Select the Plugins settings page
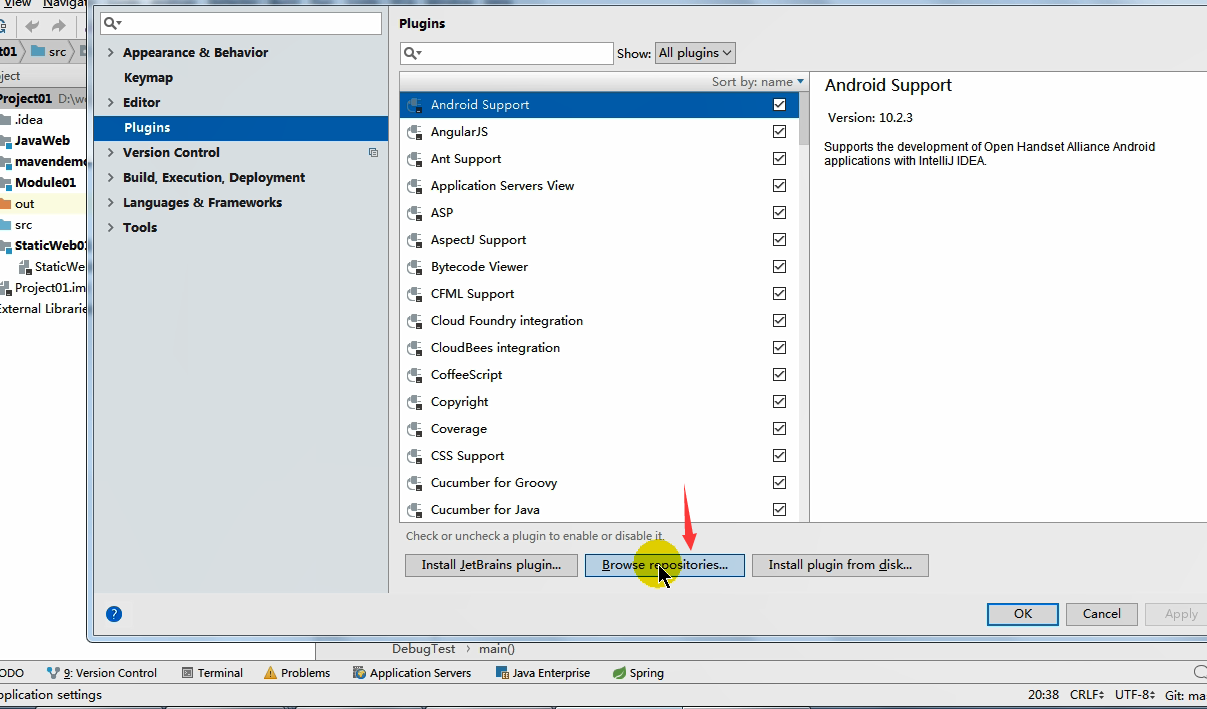The height and width of the screenshot is (709, 1207). [240, 128]
